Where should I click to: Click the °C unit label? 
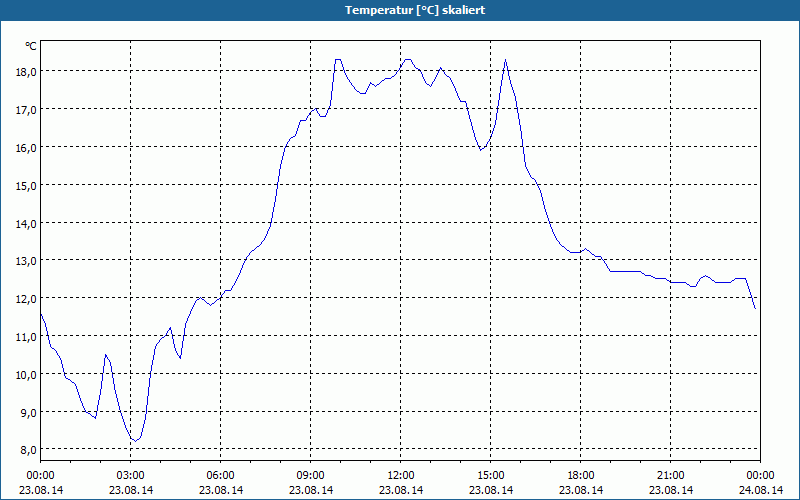point(31,46)
